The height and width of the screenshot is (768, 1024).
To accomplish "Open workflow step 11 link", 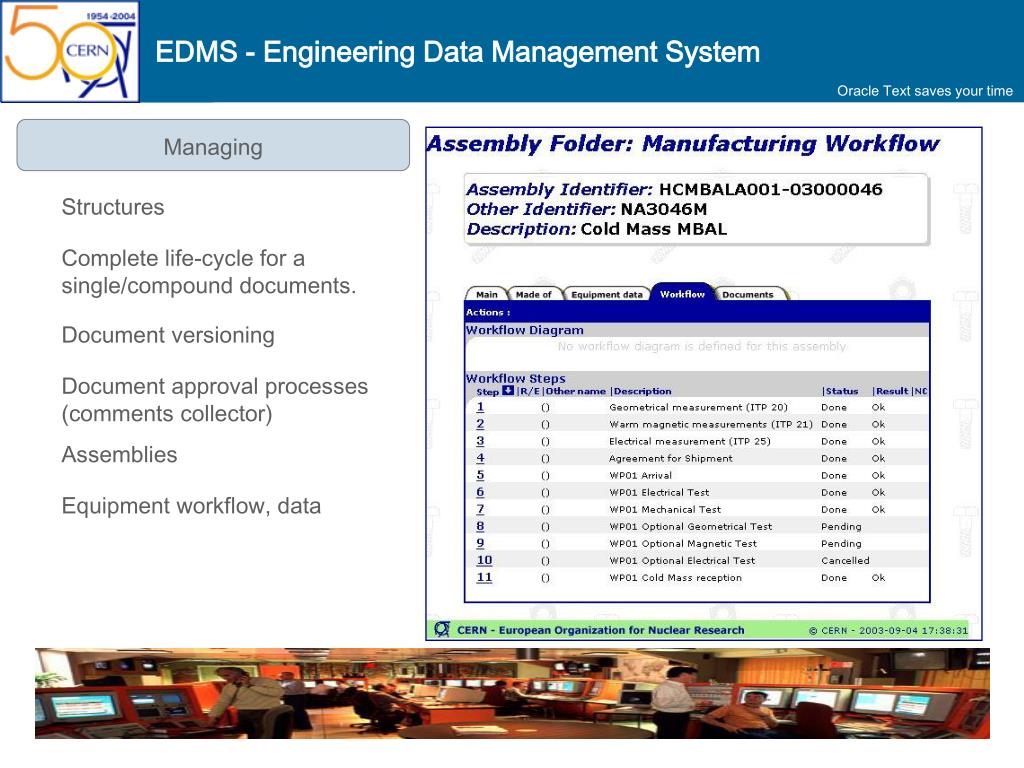I will pyautogui.click(x=484, y=577).
